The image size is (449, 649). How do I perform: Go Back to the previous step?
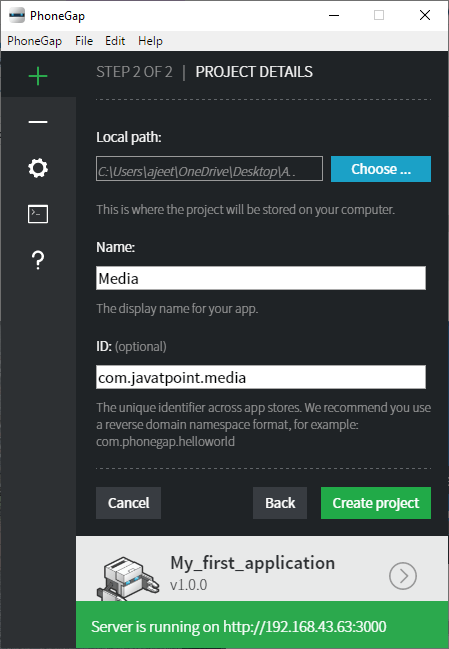point(280,503)
